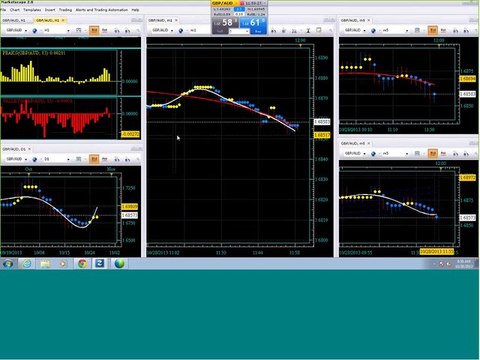
Task: Close the highlighted GBP/AUD, H1 tab
Action: [x=63, y=20]
